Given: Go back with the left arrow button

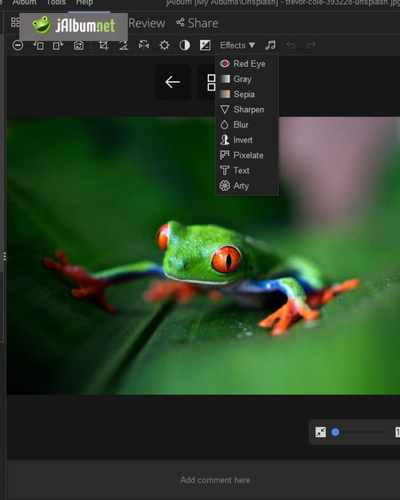Looking at the screenshot, I should click(173, 82).
